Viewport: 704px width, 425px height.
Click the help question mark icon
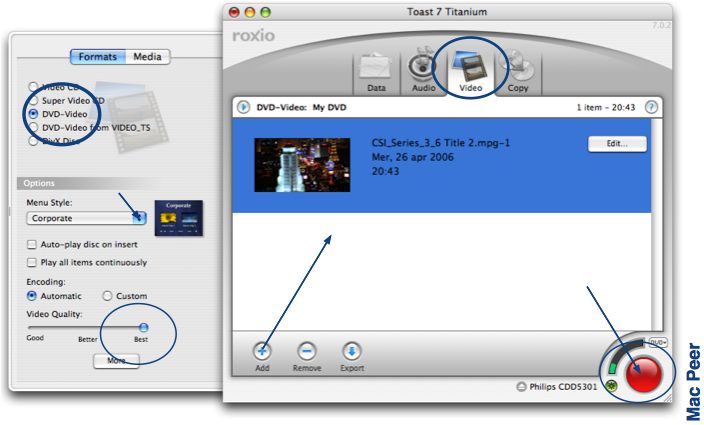point(651,107)
